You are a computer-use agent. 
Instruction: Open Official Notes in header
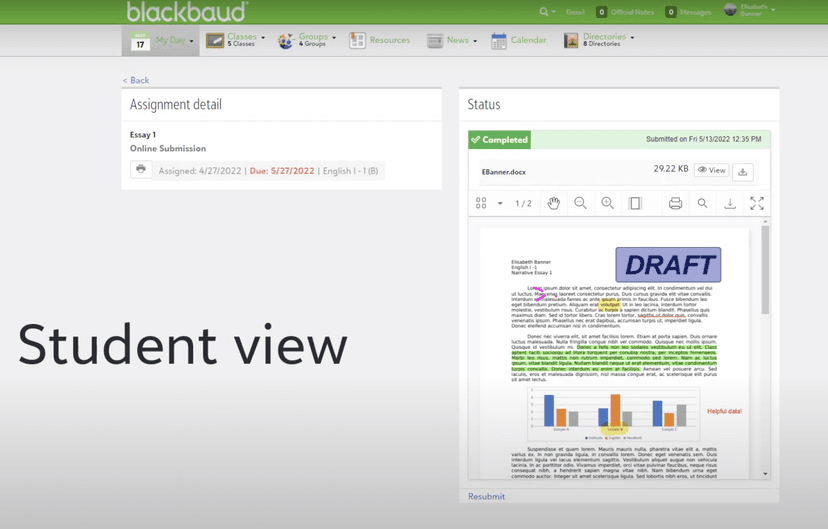tap(625, 12)
